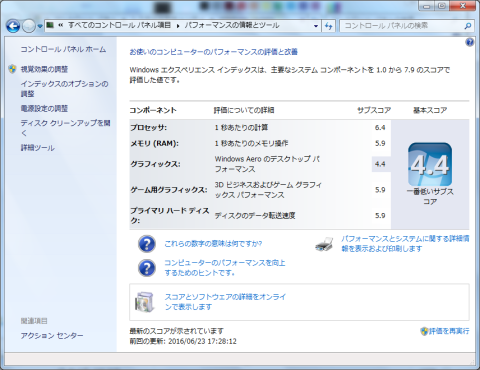Open ディスク クリーンアップを開く link
The width and height of the screenshot is (480, 370).
point(65,128)
